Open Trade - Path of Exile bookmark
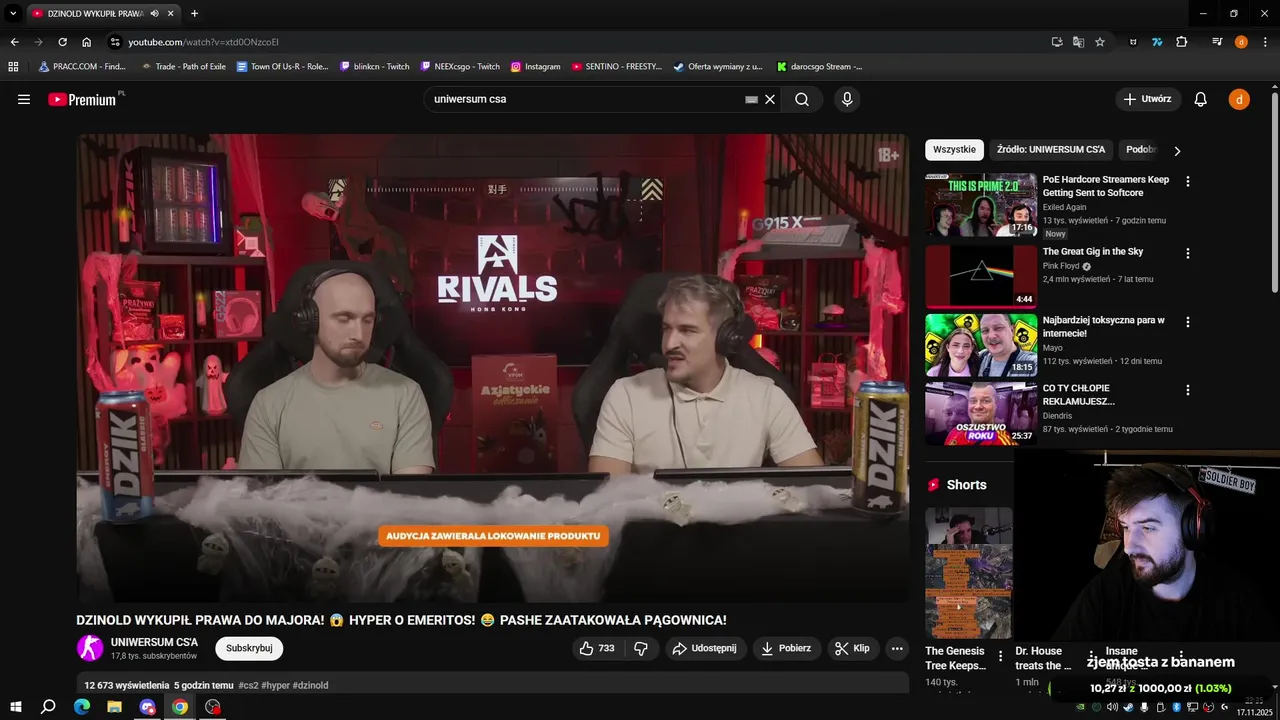 (x=183, y=67)
